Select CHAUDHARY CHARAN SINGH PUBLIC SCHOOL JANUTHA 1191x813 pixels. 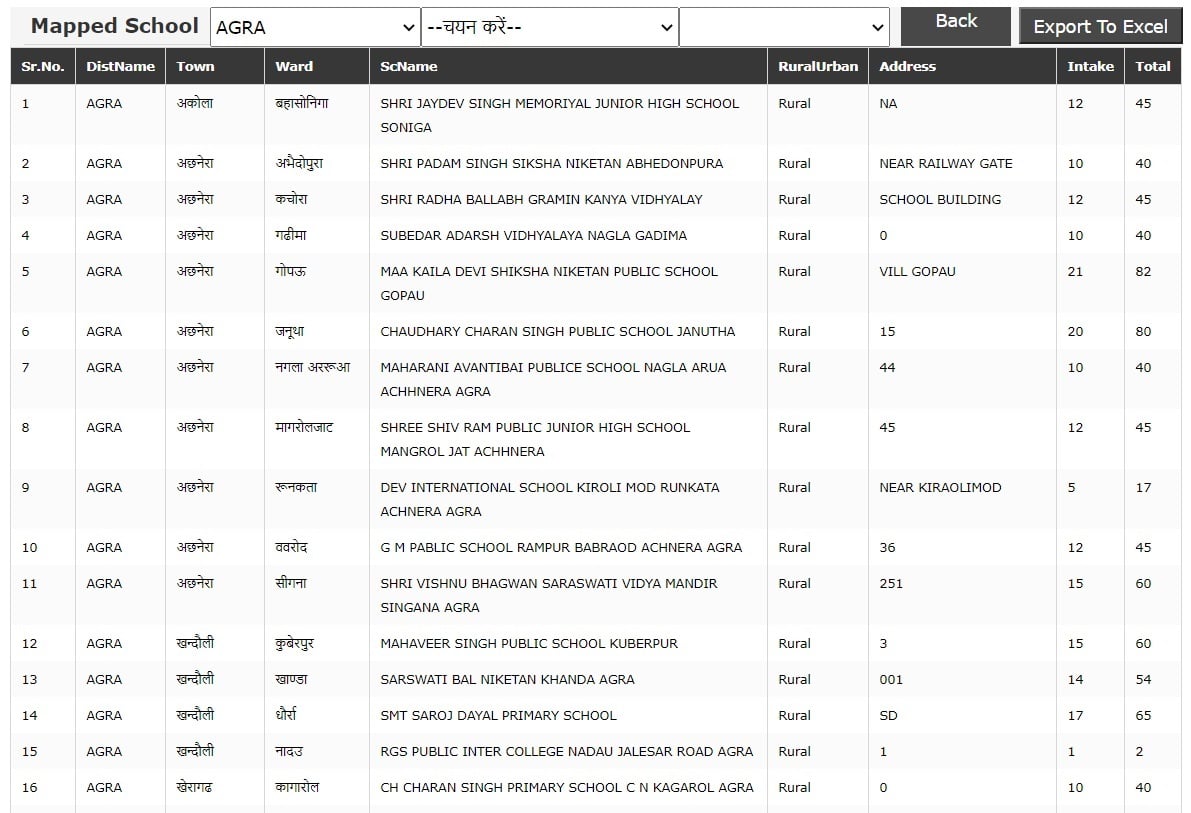pyautogui.click(x=558, y=331)
